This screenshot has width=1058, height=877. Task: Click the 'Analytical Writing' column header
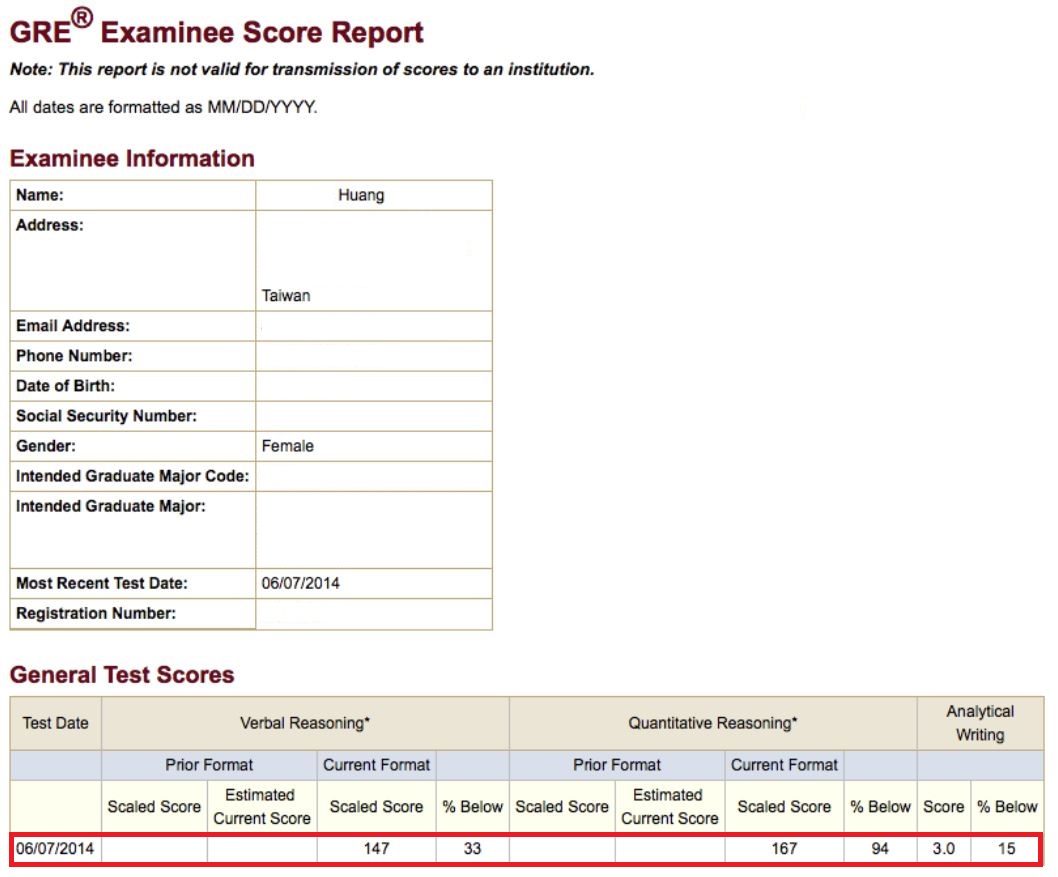tap(980, 723)
